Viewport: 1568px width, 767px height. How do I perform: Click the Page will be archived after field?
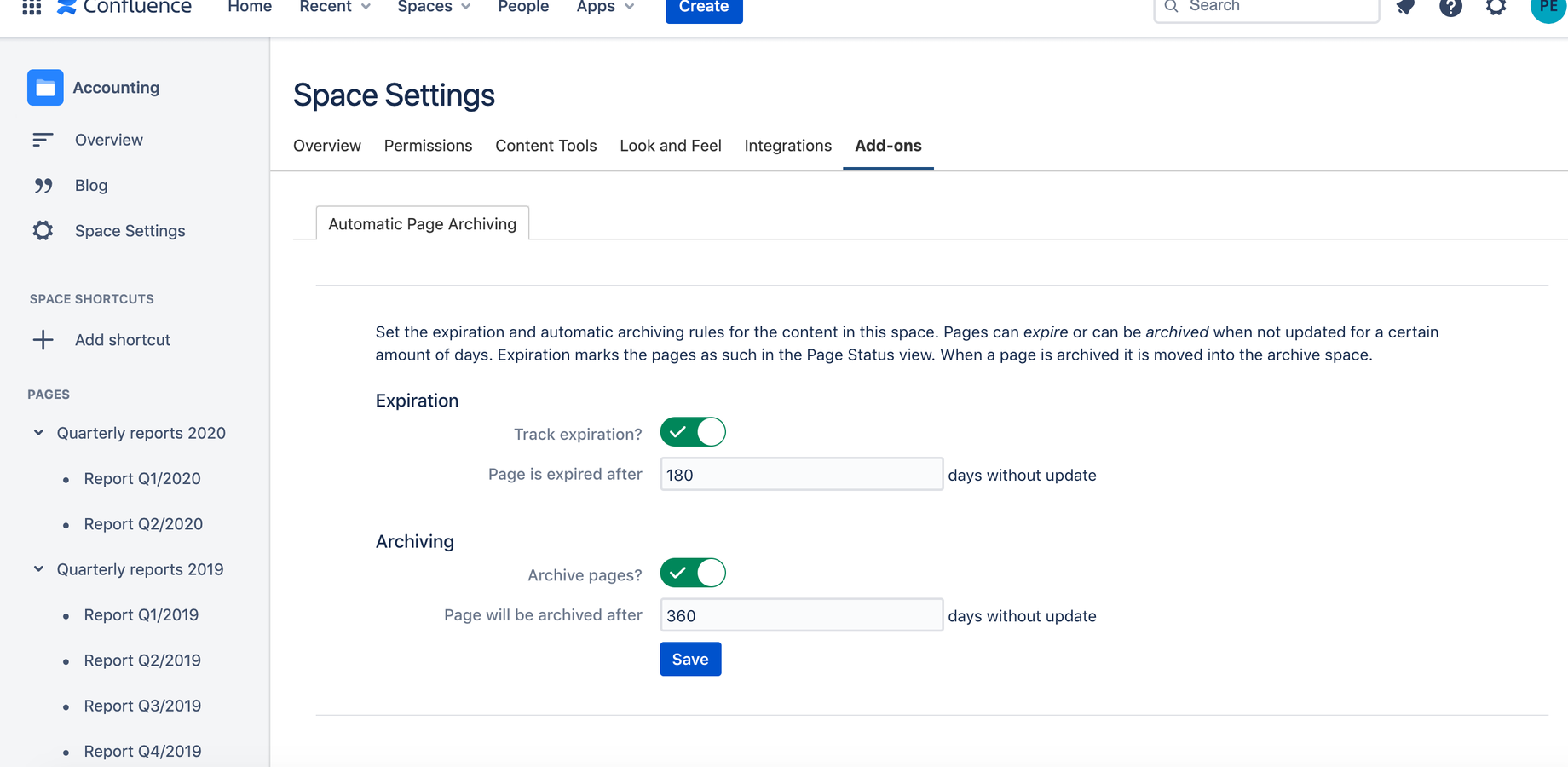(x=802, y=614)
